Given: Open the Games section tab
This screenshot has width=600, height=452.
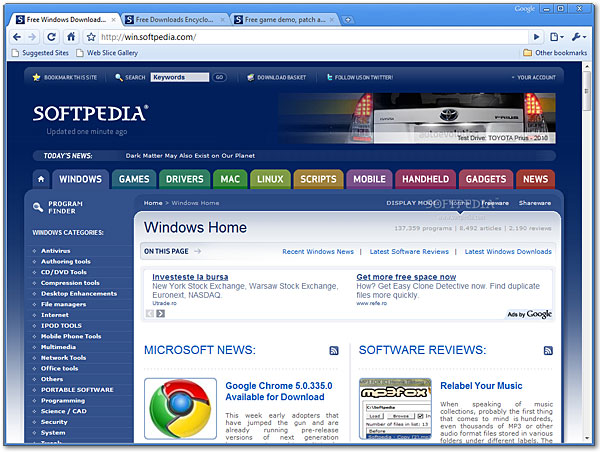Looking at the screenshot, I should 134,179.
